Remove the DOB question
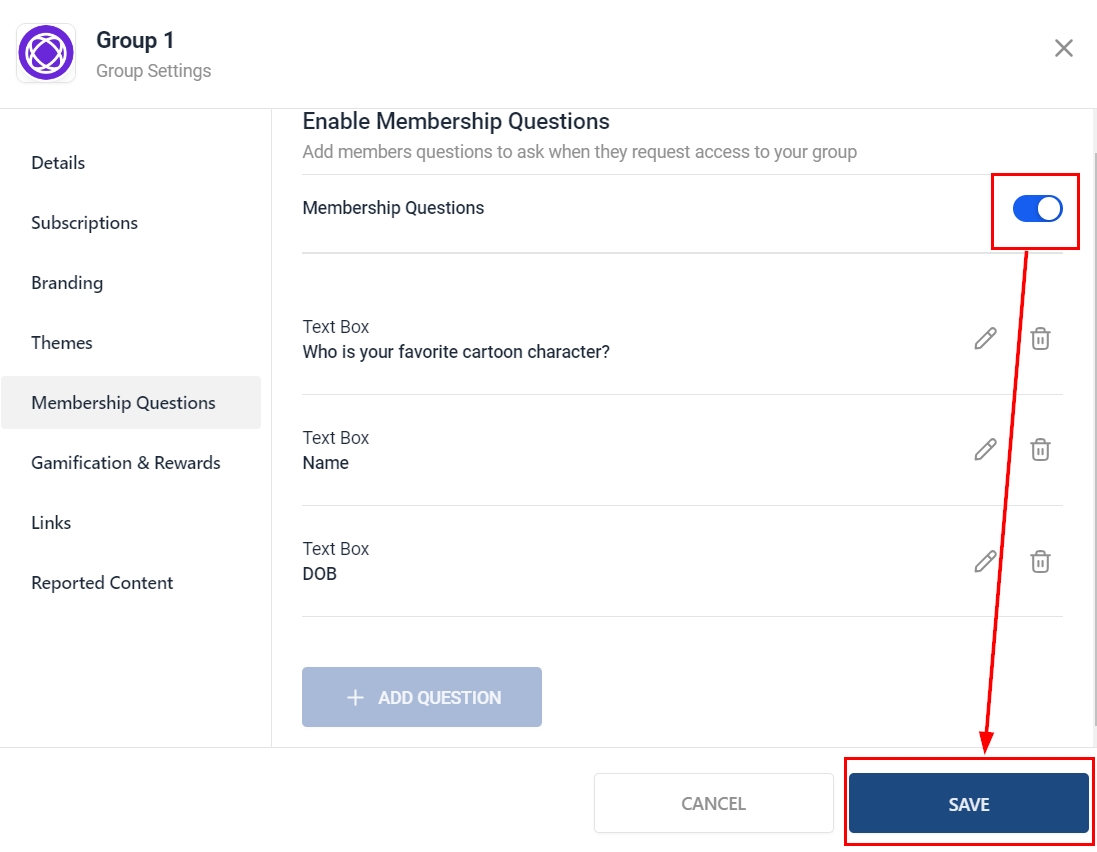Viewport: 1097px width, 852px height. [x=1040, y=561]
